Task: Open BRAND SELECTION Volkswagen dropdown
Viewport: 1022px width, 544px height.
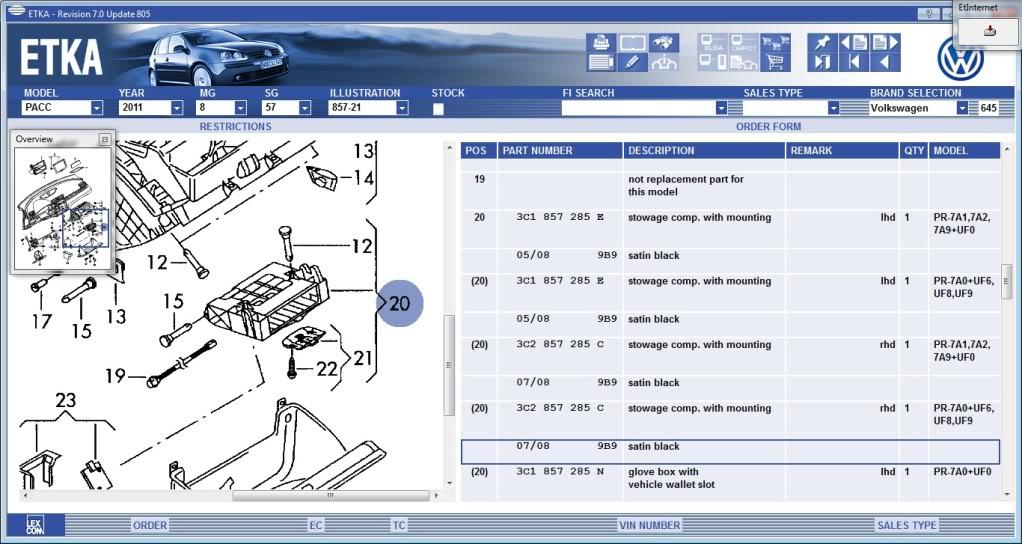Action: (962, 108)
